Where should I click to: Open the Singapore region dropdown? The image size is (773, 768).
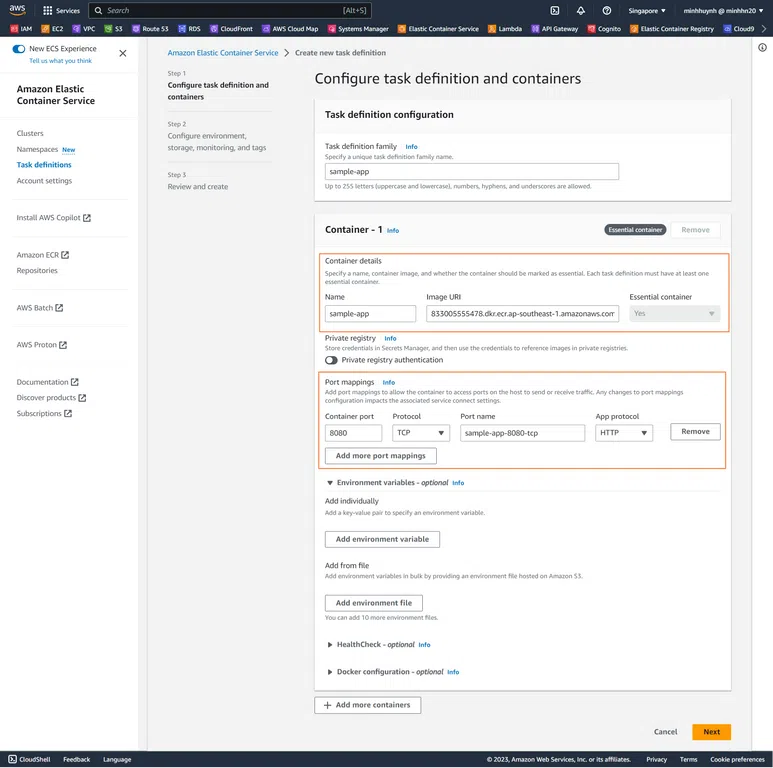coord(647,10)
